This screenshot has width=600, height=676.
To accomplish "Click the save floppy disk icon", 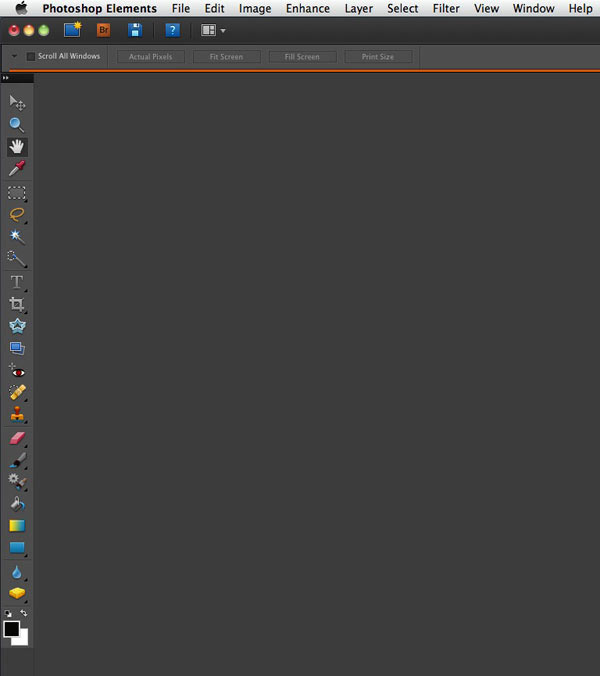I will 135,30.
